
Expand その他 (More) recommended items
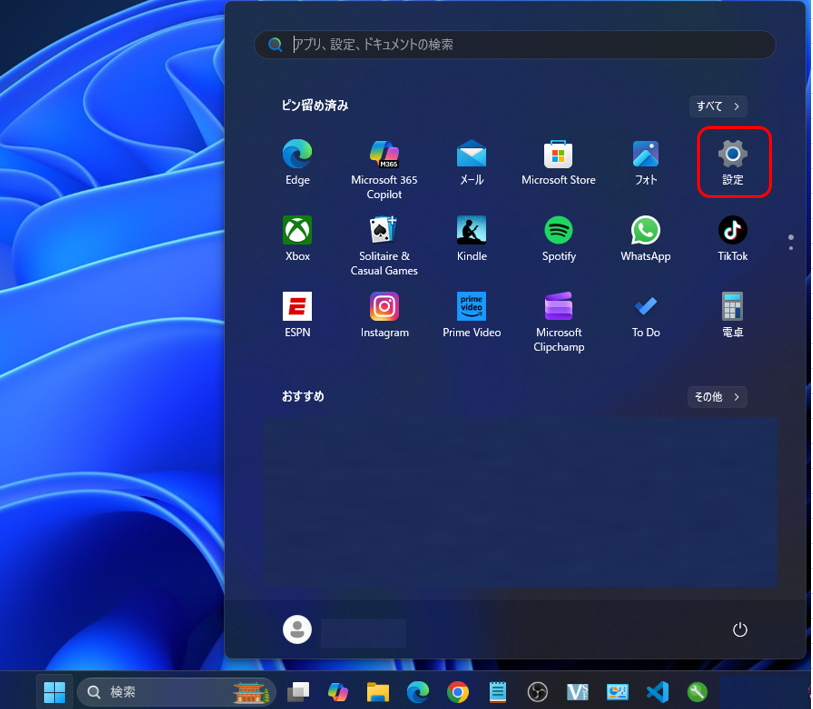[x=718, y=397]
